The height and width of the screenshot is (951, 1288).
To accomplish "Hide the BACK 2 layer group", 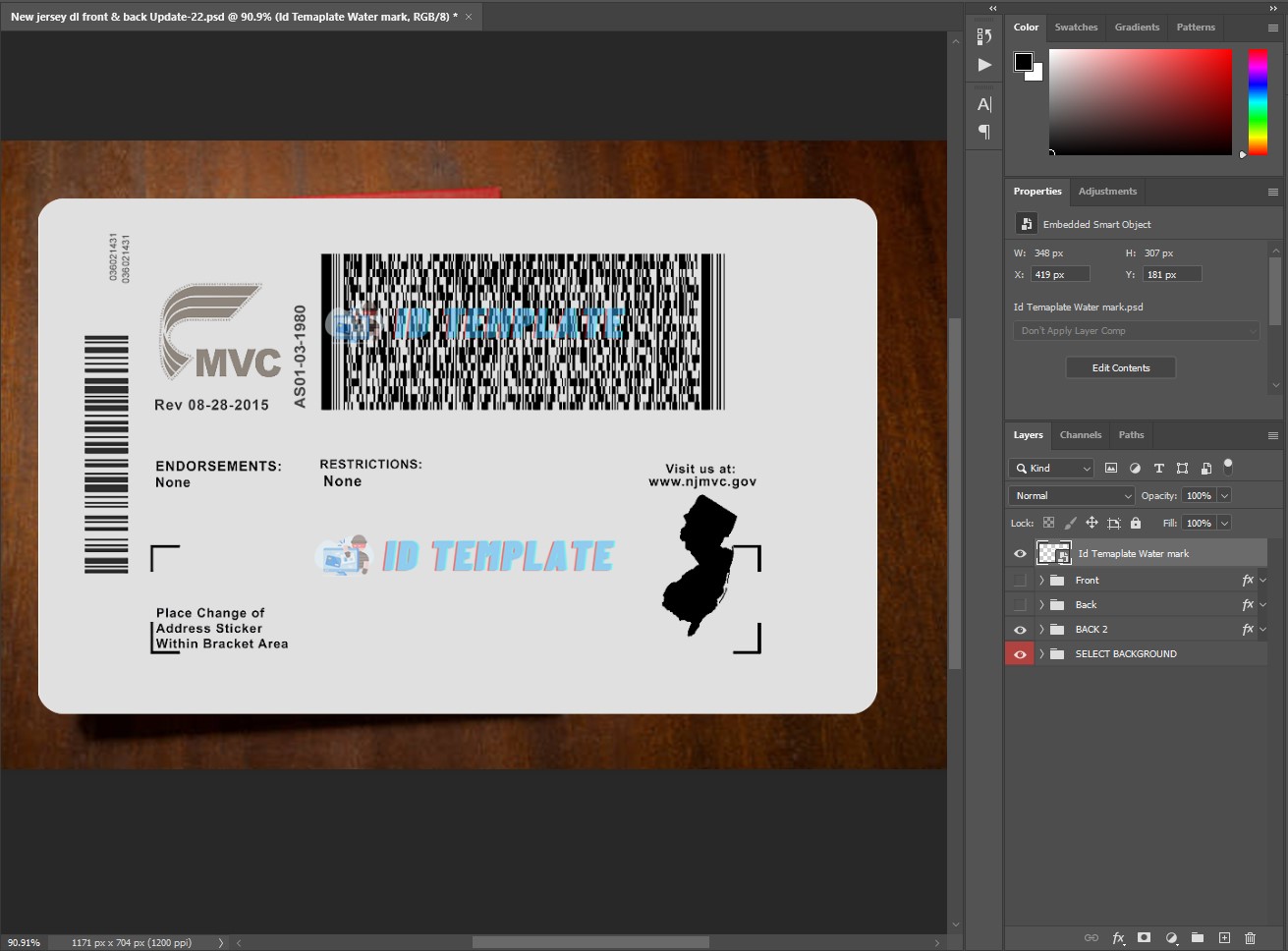I will click(1020, 630).
